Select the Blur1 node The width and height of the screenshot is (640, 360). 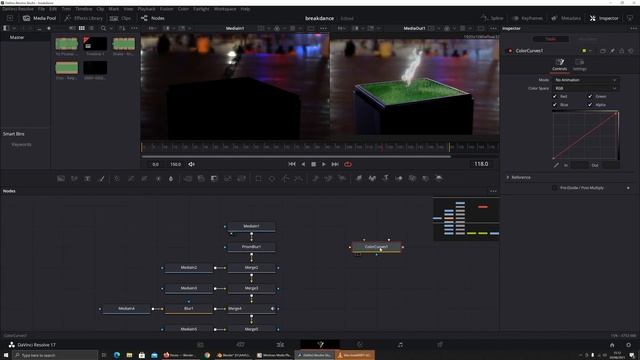point(189,309)
